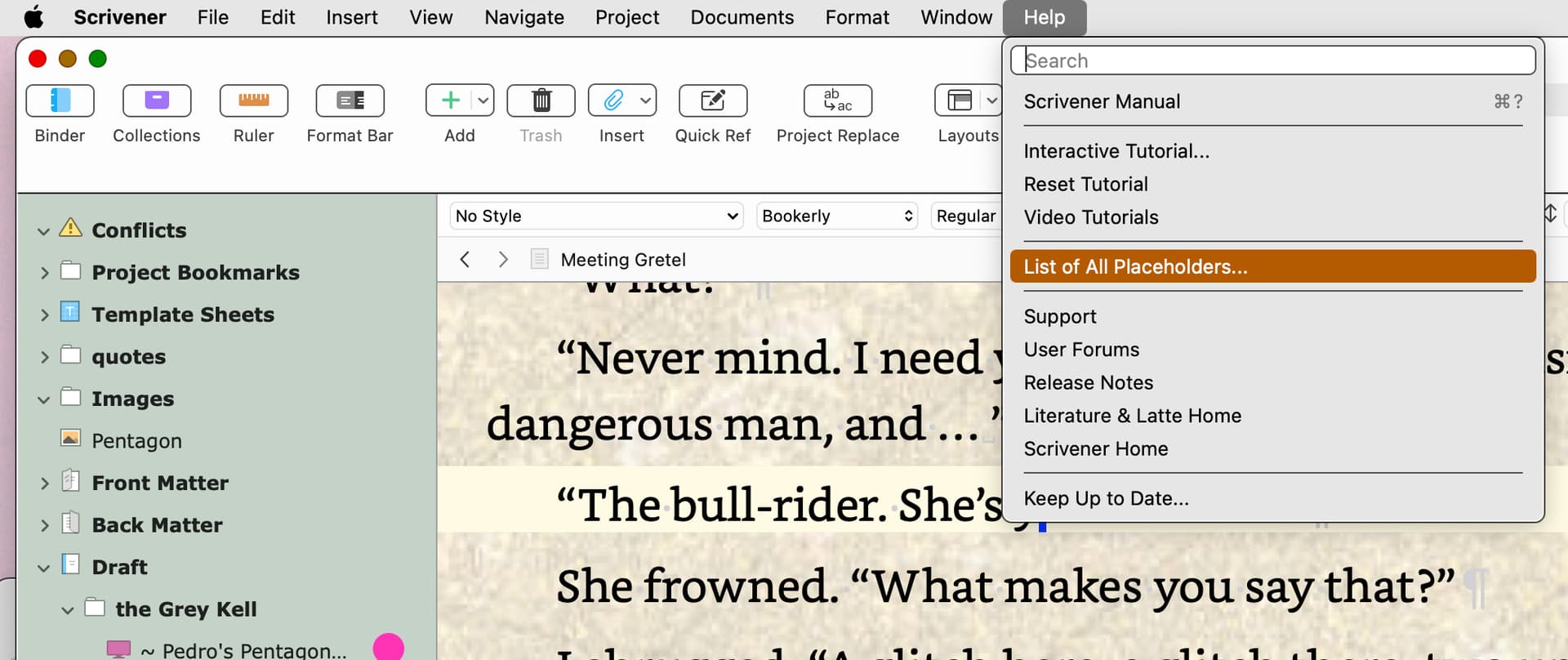Select Video Tutorials menu item
The width and height of the screenshot is (1568, 660).
click(1273, 217)
